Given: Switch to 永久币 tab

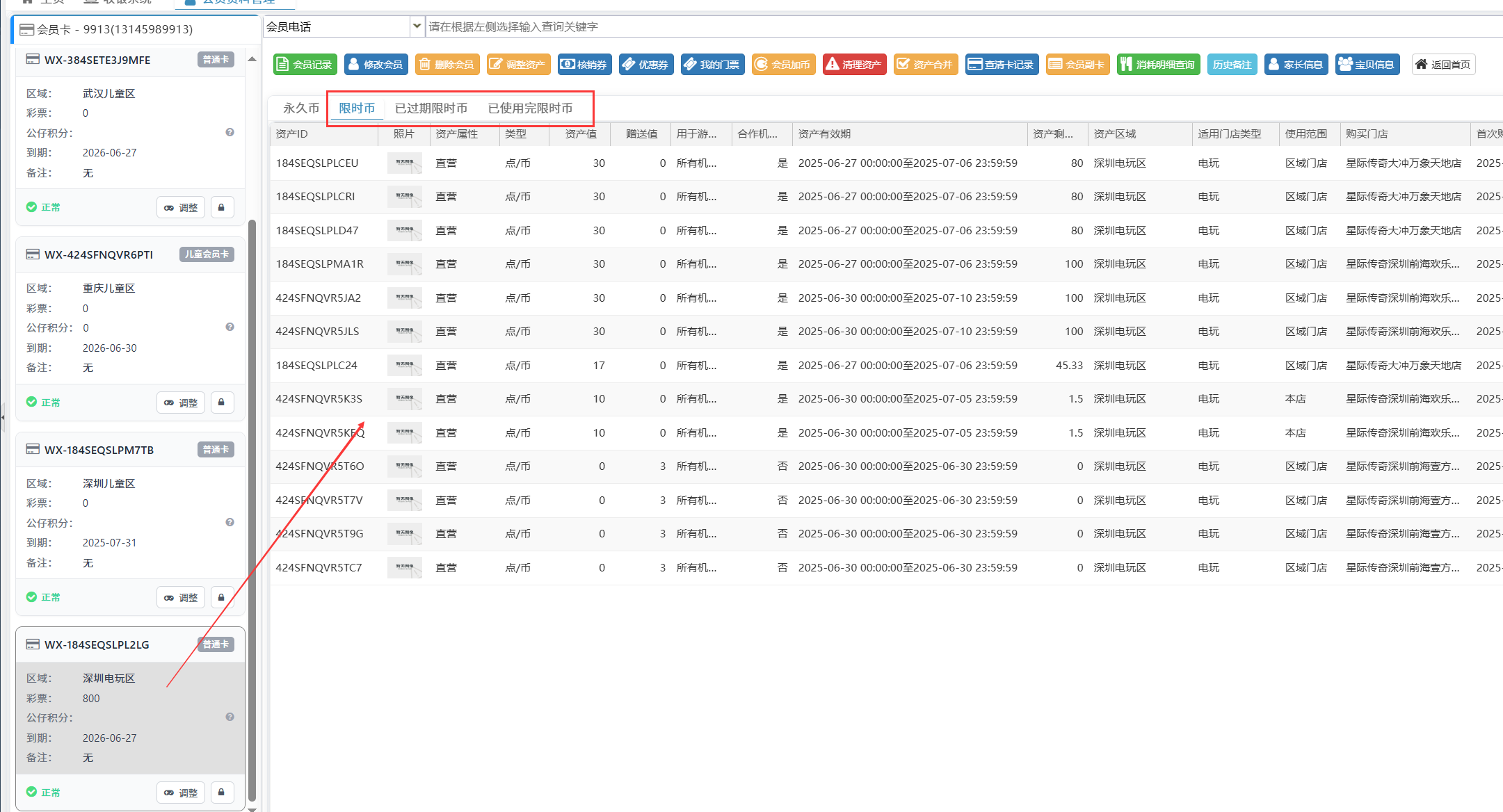Looking at the screenshot, I should coord(300,108).
